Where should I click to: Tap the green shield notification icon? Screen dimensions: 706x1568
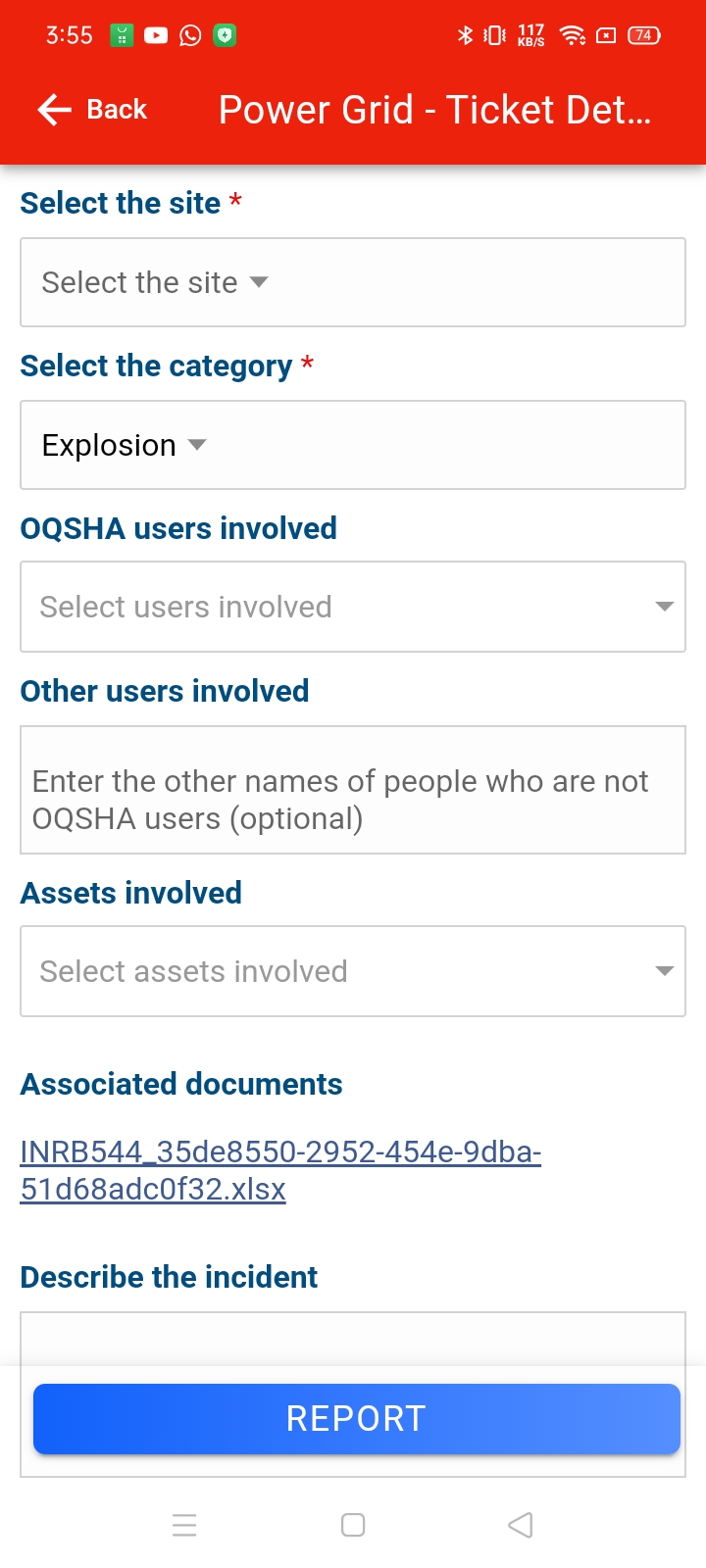click(x=226, y=35)
